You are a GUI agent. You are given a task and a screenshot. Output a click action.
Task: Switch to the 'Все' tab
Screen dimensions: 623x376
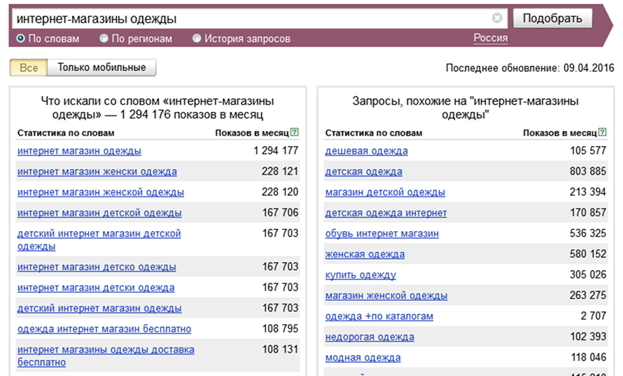tap(29, 68)
